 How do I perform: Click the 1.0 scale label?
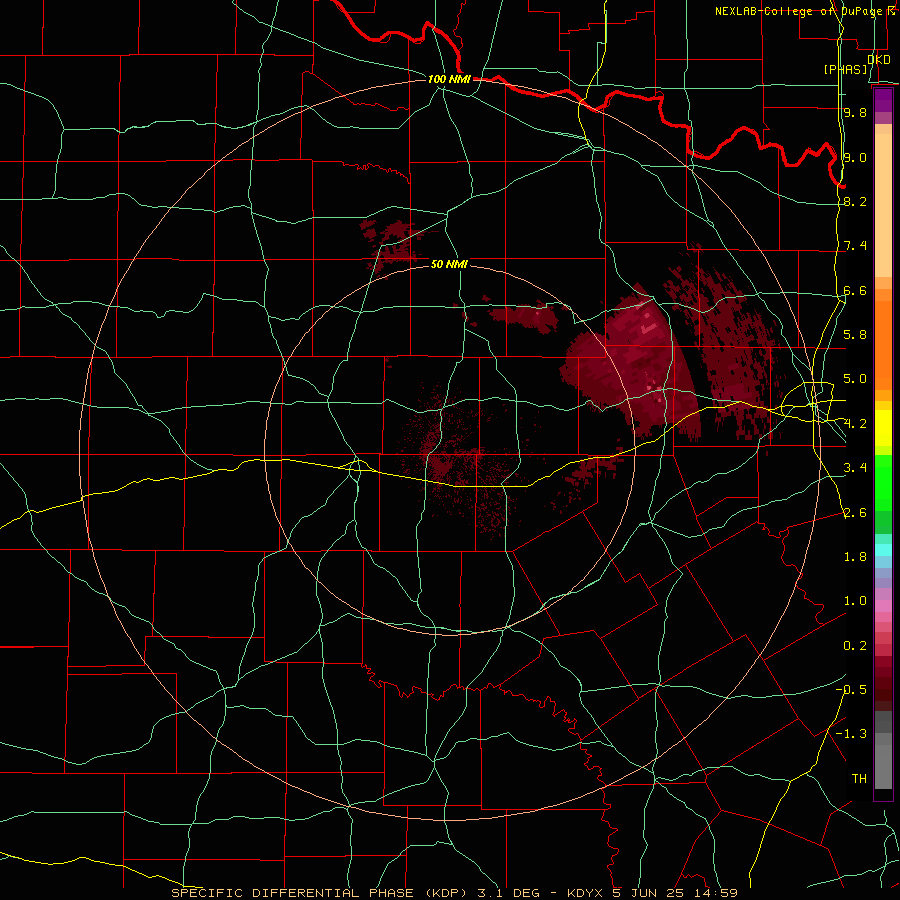(855, 601)
